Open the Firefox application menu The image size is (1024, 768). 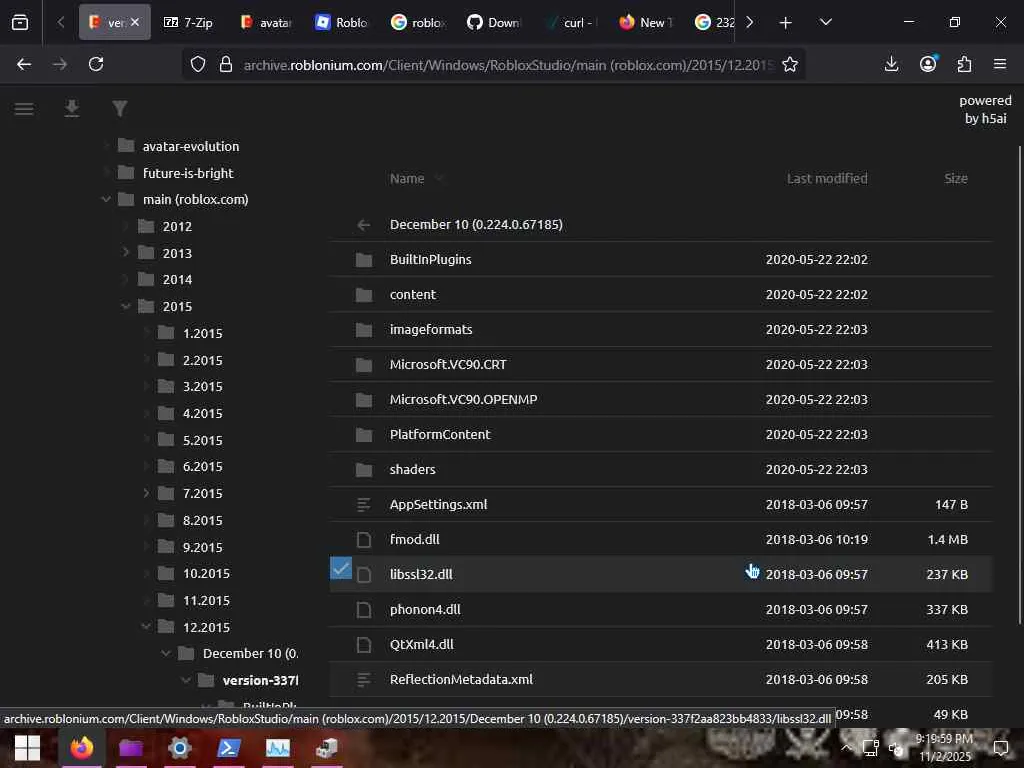click(1000, 64)
